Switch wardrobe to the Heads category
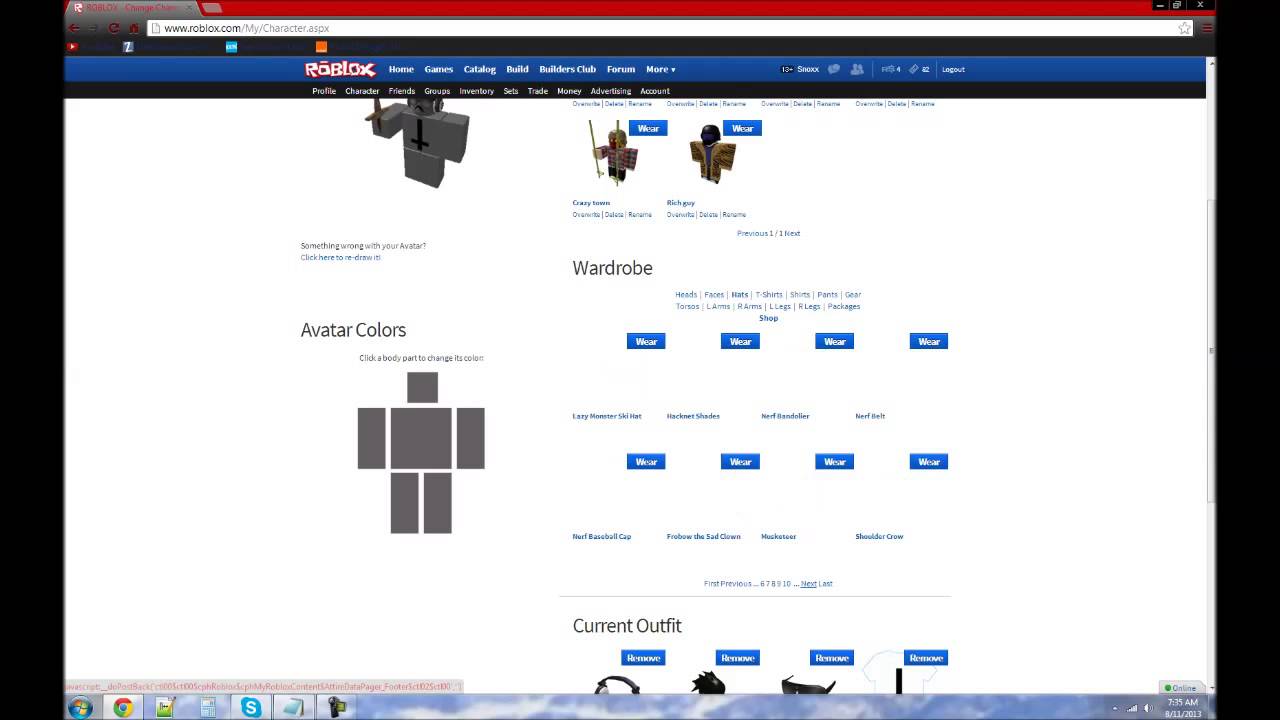Viewport: 1280px width, 720px height. click(x=686, y=295)
